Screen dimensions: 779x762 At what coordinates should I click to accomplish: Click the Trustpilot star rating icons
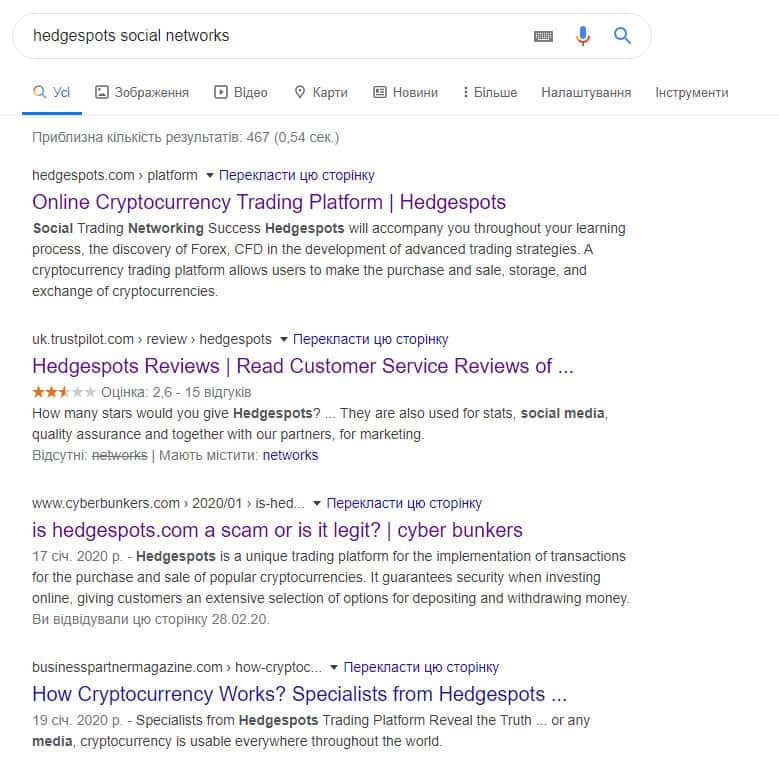coord(64,392)
